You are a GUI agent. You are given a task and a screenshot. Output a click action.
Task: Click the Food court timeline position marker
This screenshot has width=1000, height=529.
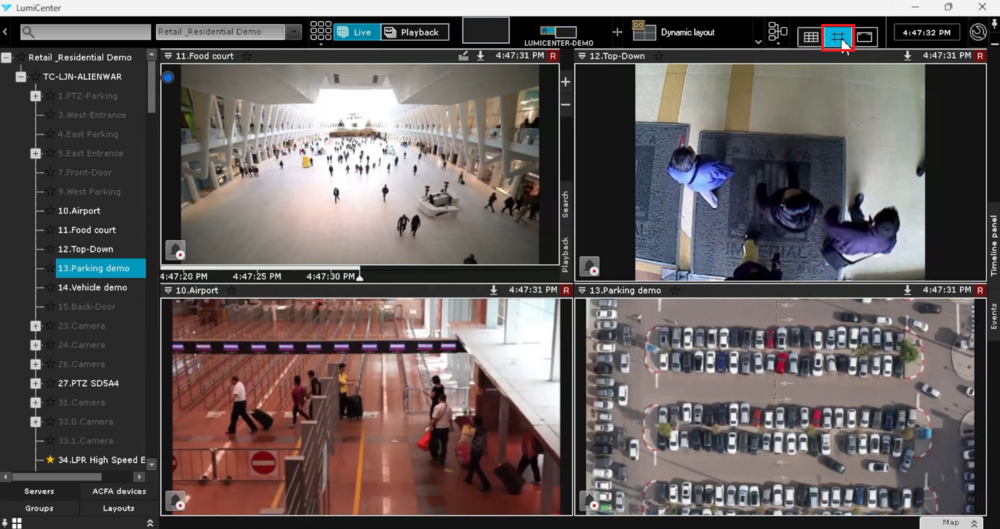point(360,275)
